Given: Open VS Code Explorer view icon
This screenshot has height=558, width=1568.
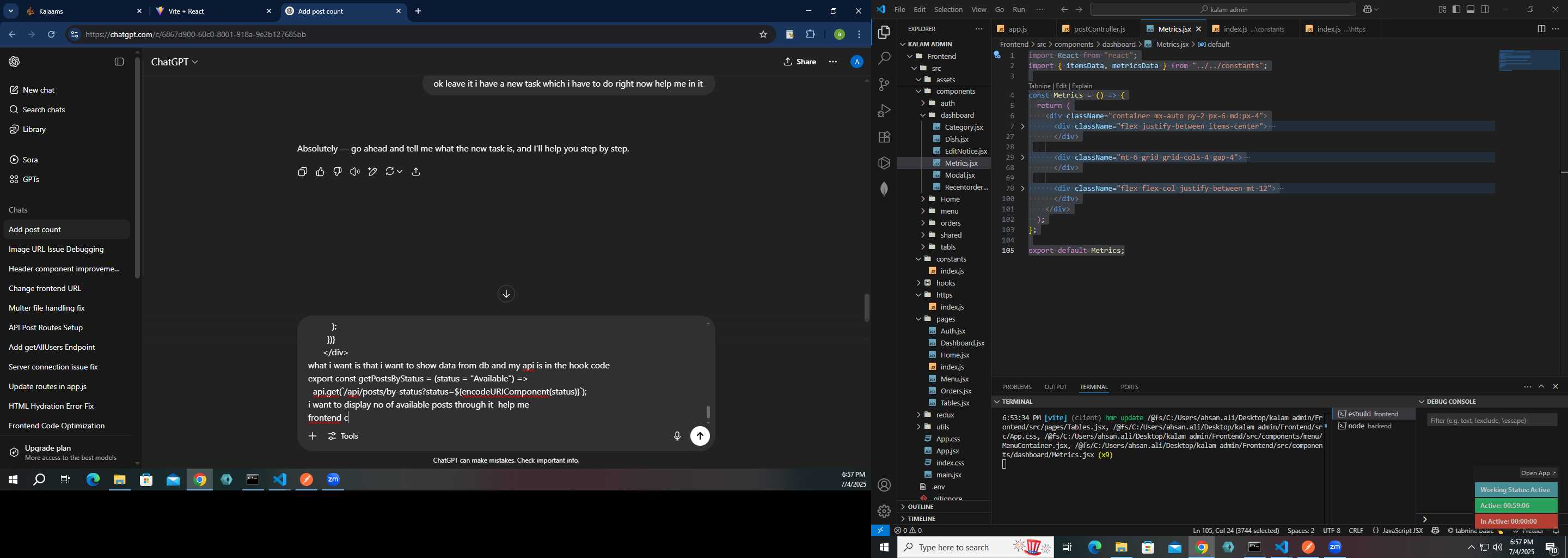Looking at the screenshot, I should (x=884, y=32).
